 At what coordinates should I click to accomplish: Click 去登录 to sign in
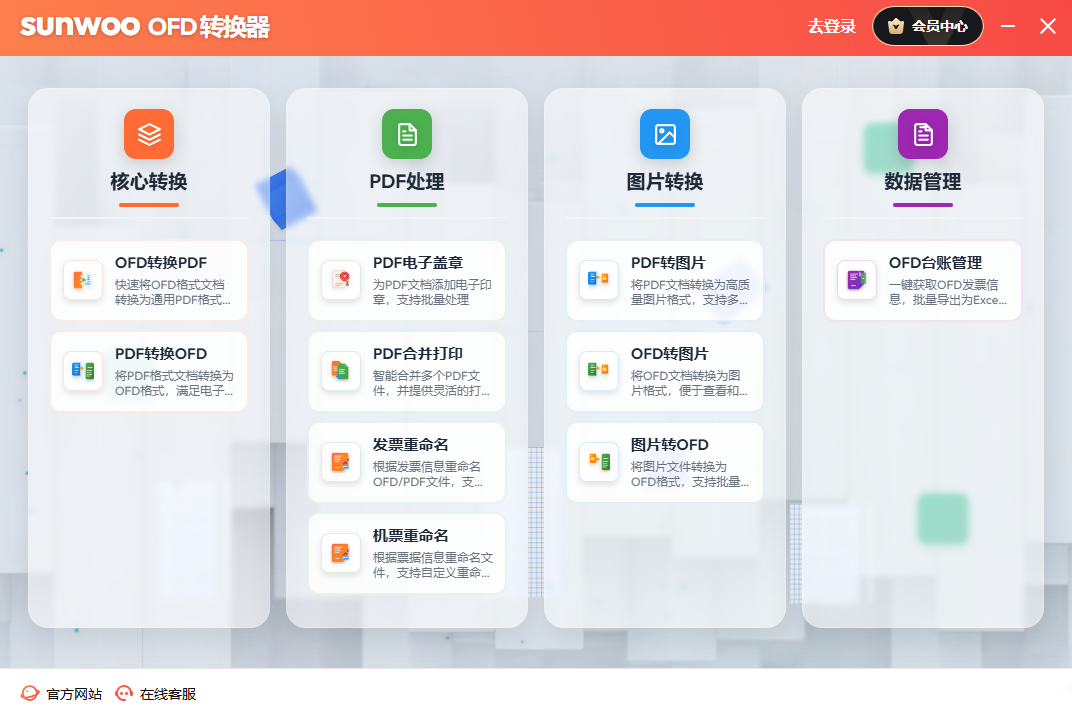tap(832, 27)
